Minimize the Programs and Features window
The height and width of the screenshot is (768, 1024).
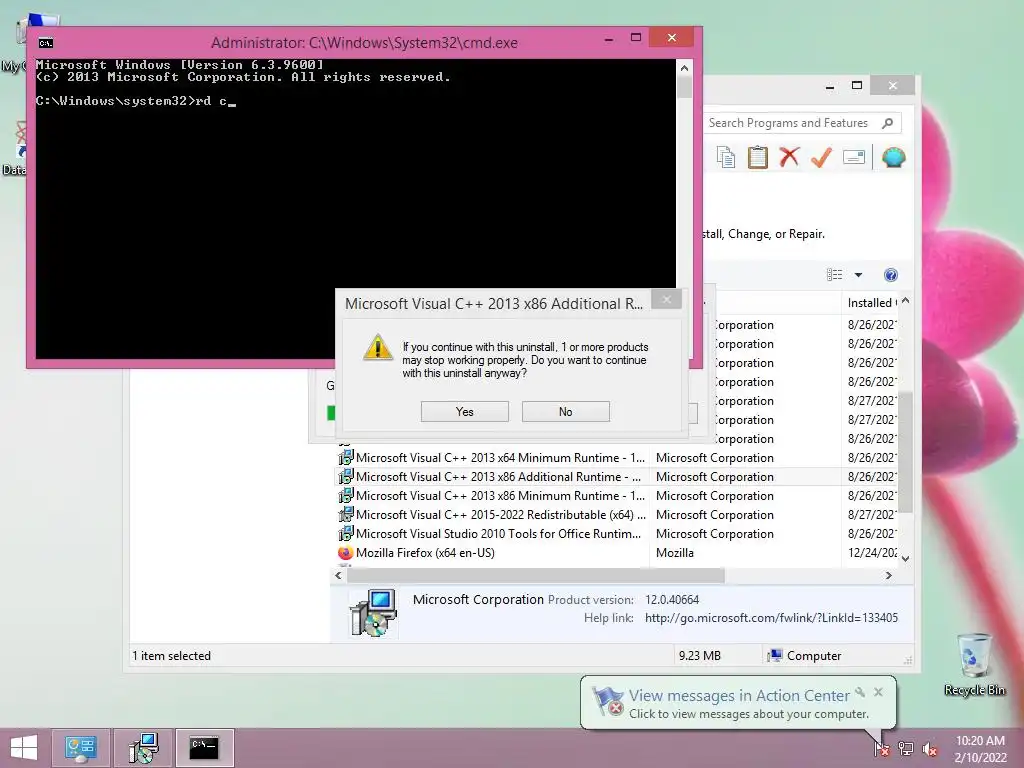830,86
